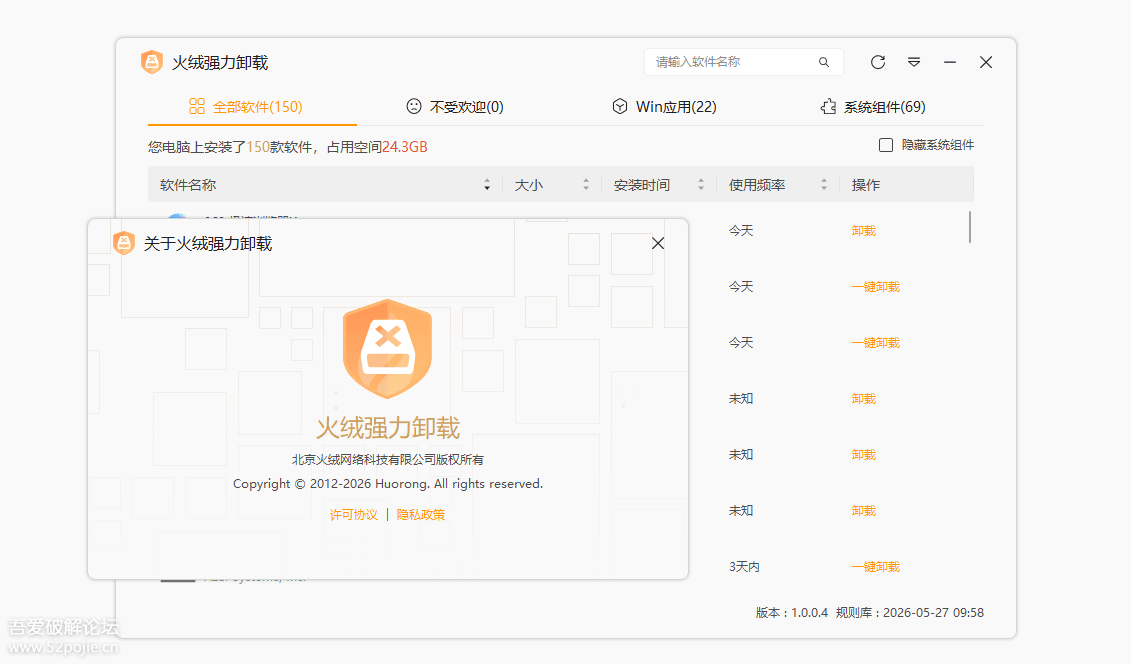
Task: Click the search magnifier icon
Action: pyautogui.click(x=824, y=62)
